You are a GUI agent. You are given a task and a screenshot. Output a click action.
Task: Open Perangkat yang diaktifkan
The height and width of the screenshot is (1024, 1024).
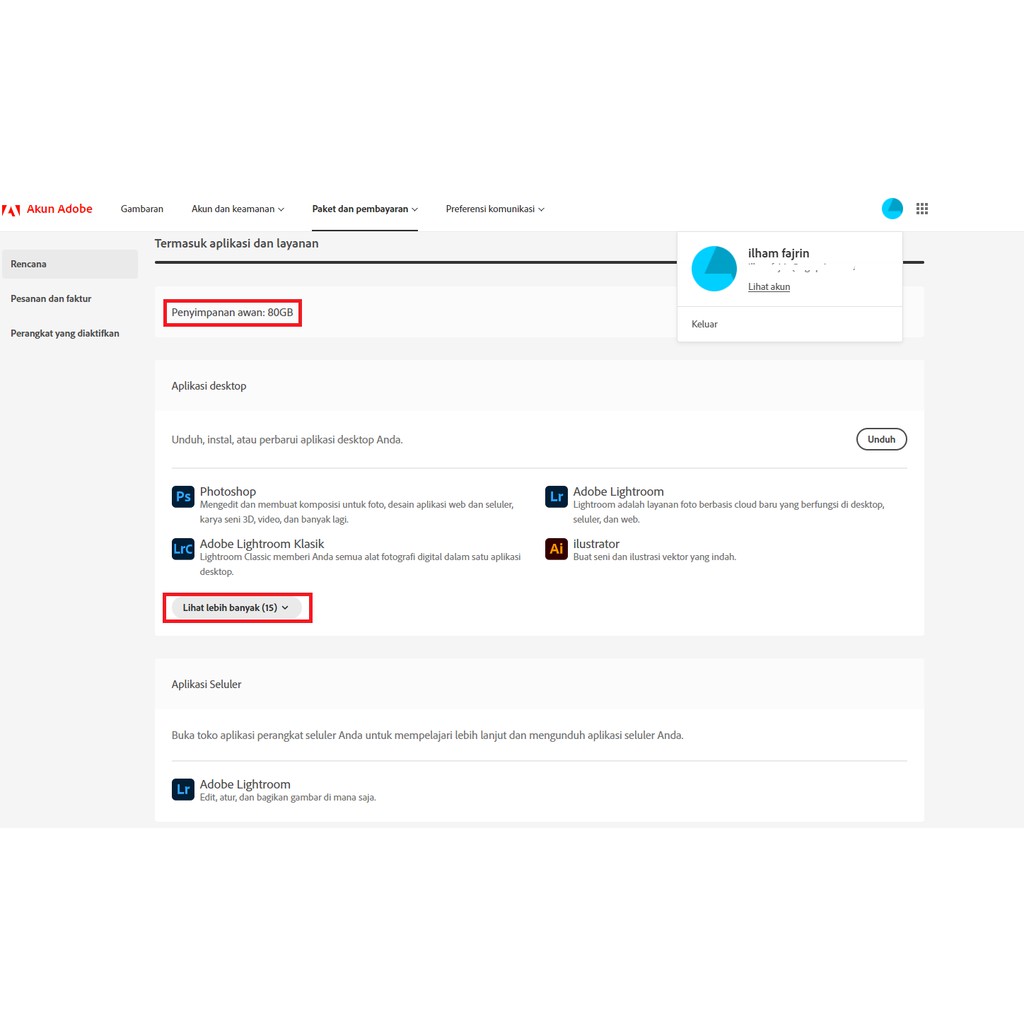coord(65,333)
